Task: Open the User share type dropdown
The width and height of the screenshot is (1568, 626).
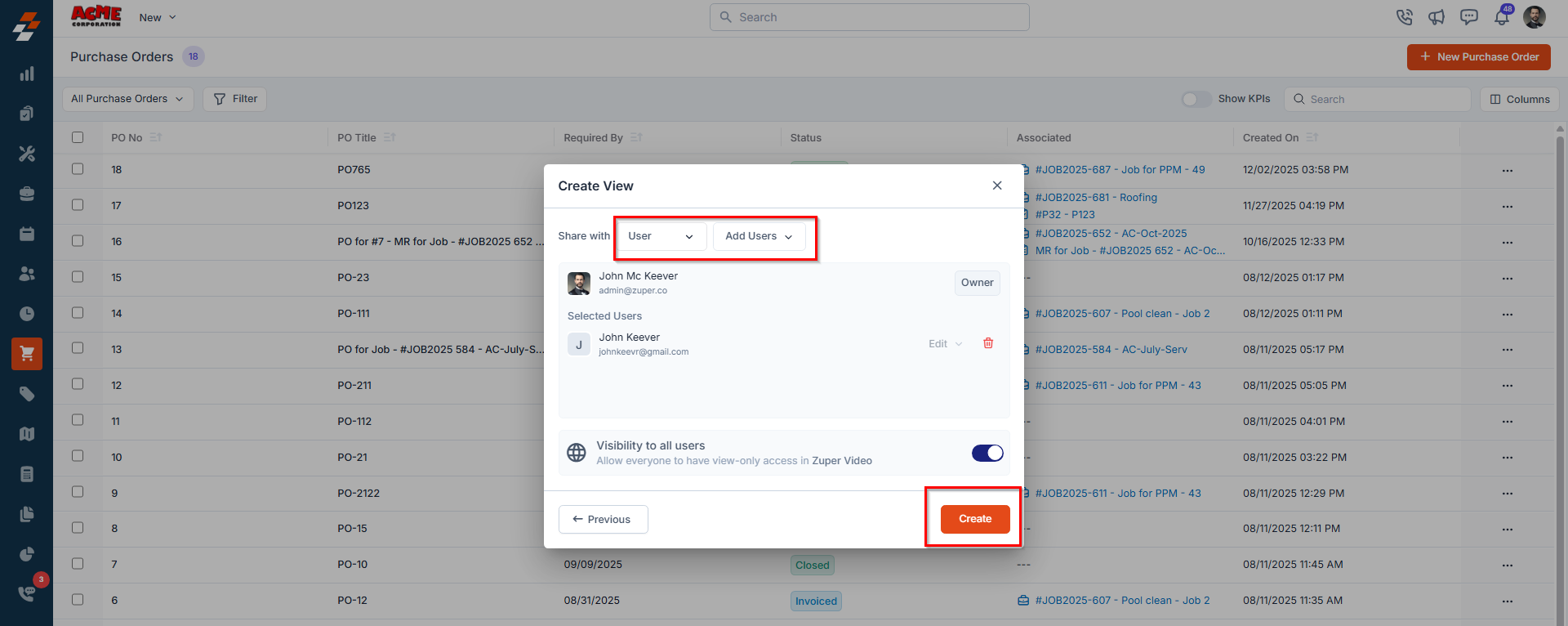Action: click(x=661, y=236)
